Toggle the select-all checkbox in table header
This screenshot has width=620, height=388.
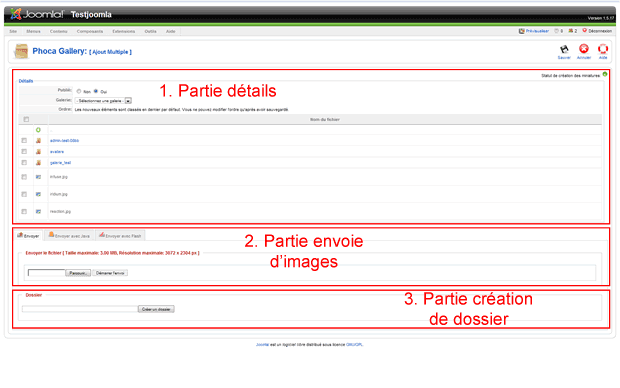pyautogui.click(x=26, y=119)
